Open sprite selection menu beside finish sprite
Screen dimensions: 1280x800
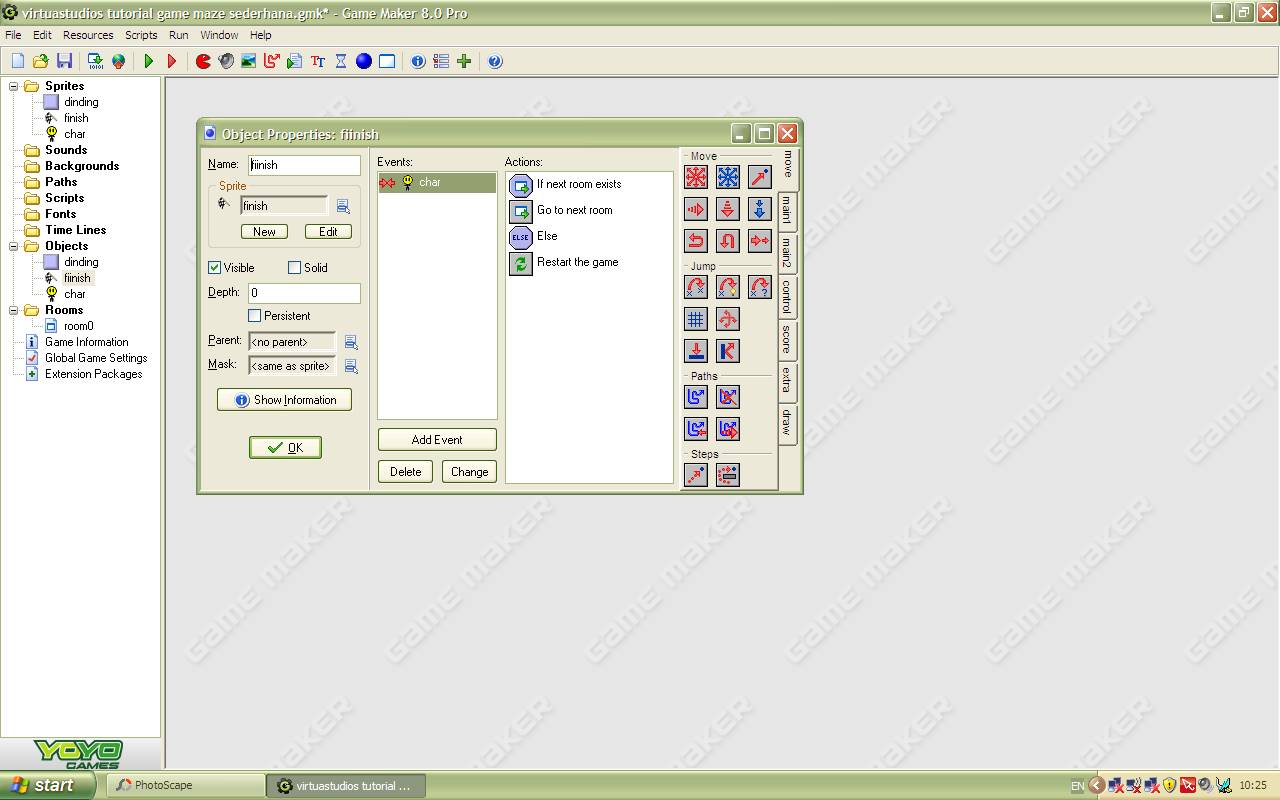343,206
